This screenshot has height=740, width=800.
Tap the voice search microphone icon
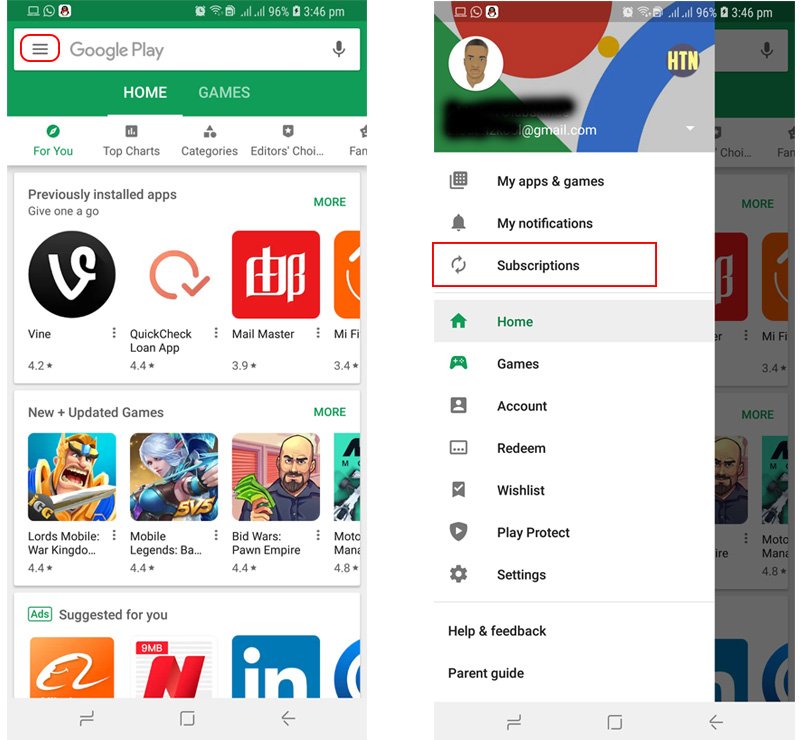click(338, 50)
